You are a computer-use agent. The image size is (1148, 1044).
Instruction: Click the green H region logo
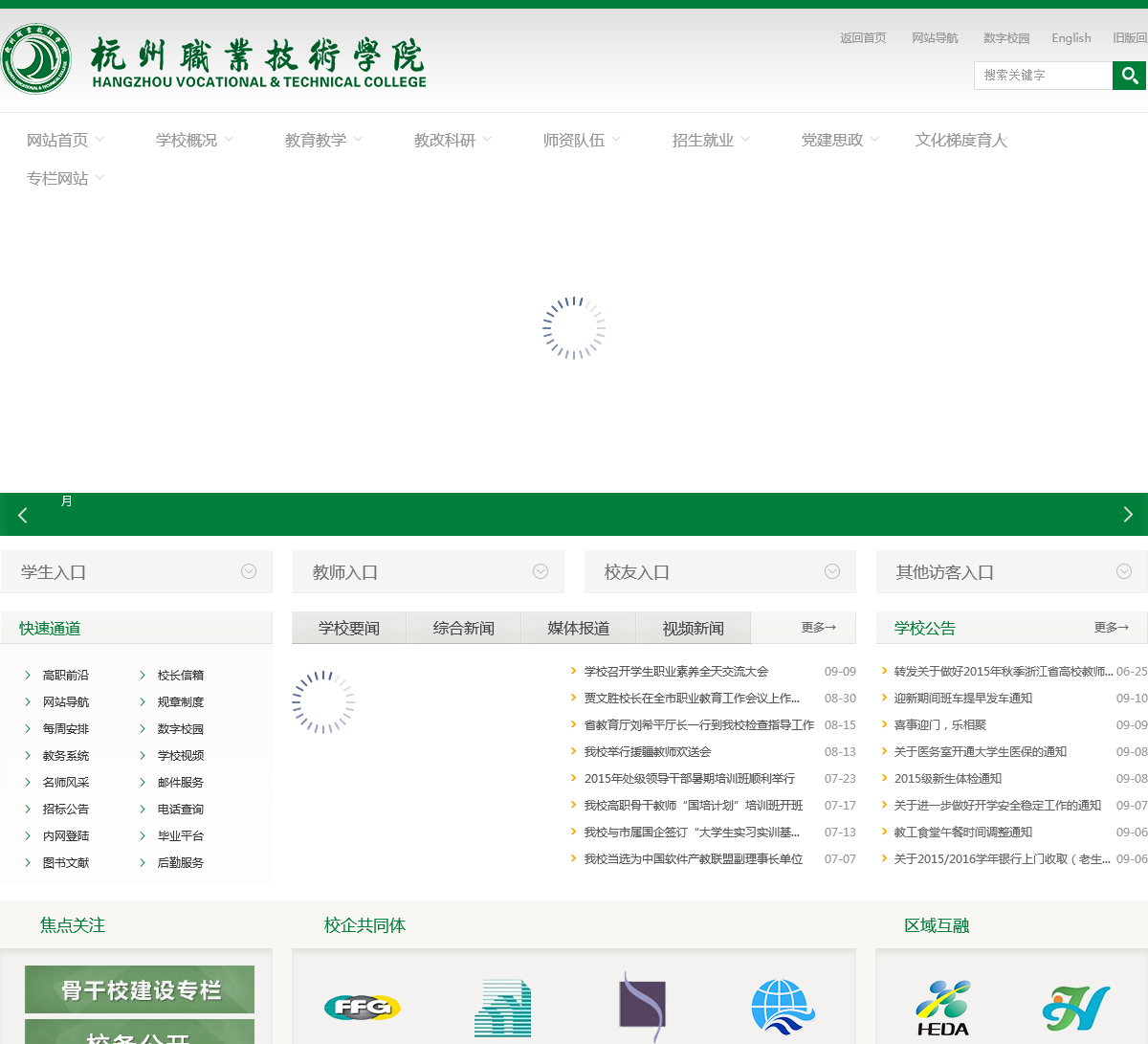click(1076, 1008)
